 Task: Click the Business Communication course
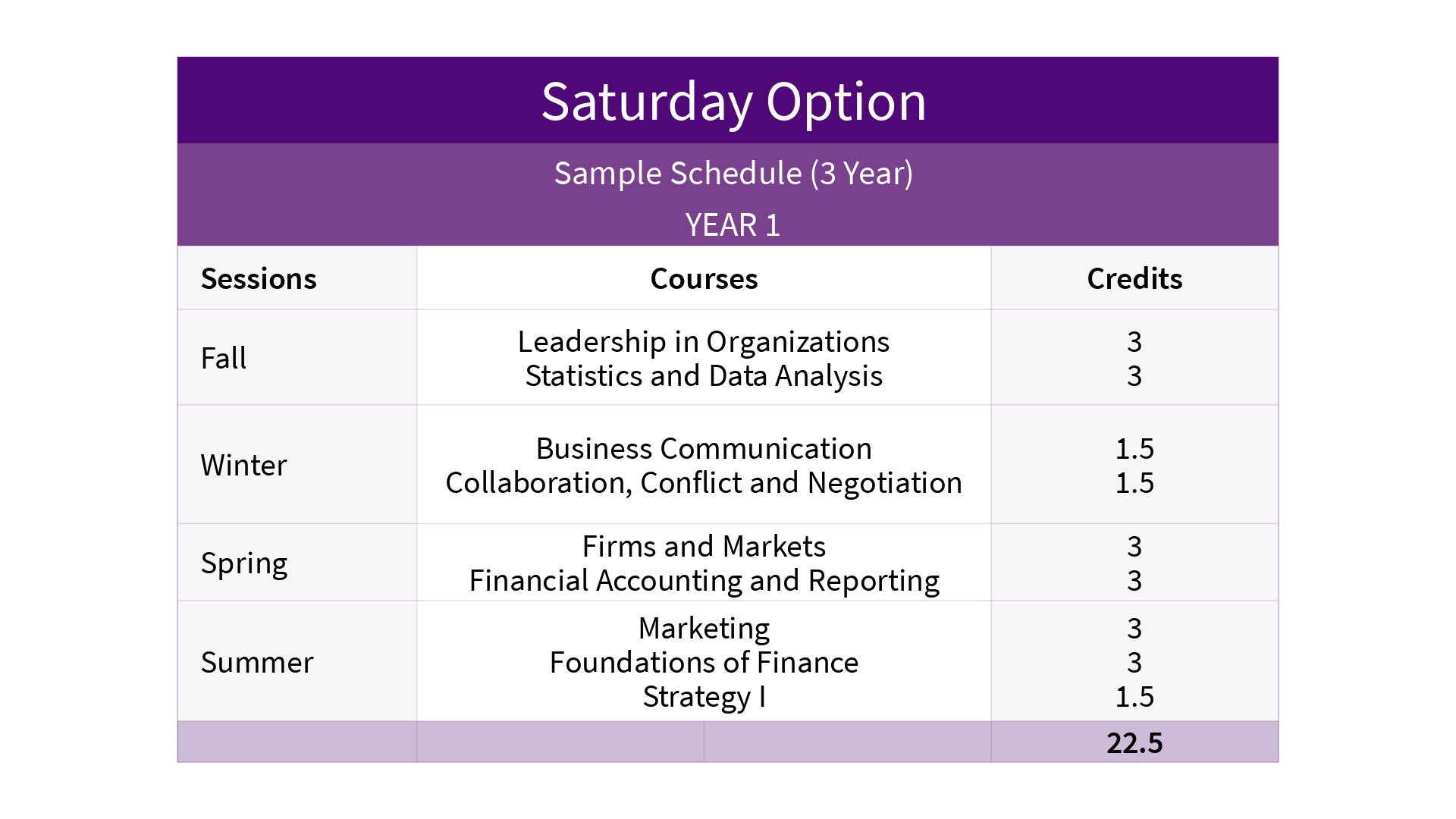click(704, 449)
